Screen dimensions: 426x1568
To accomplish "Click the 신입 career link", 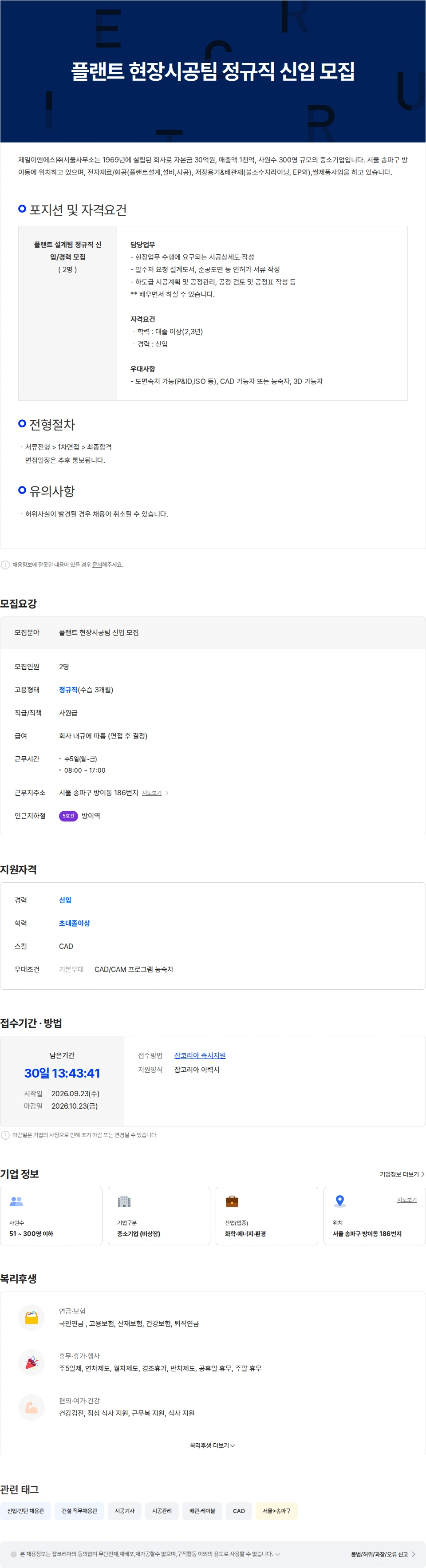I will point(65,900).
